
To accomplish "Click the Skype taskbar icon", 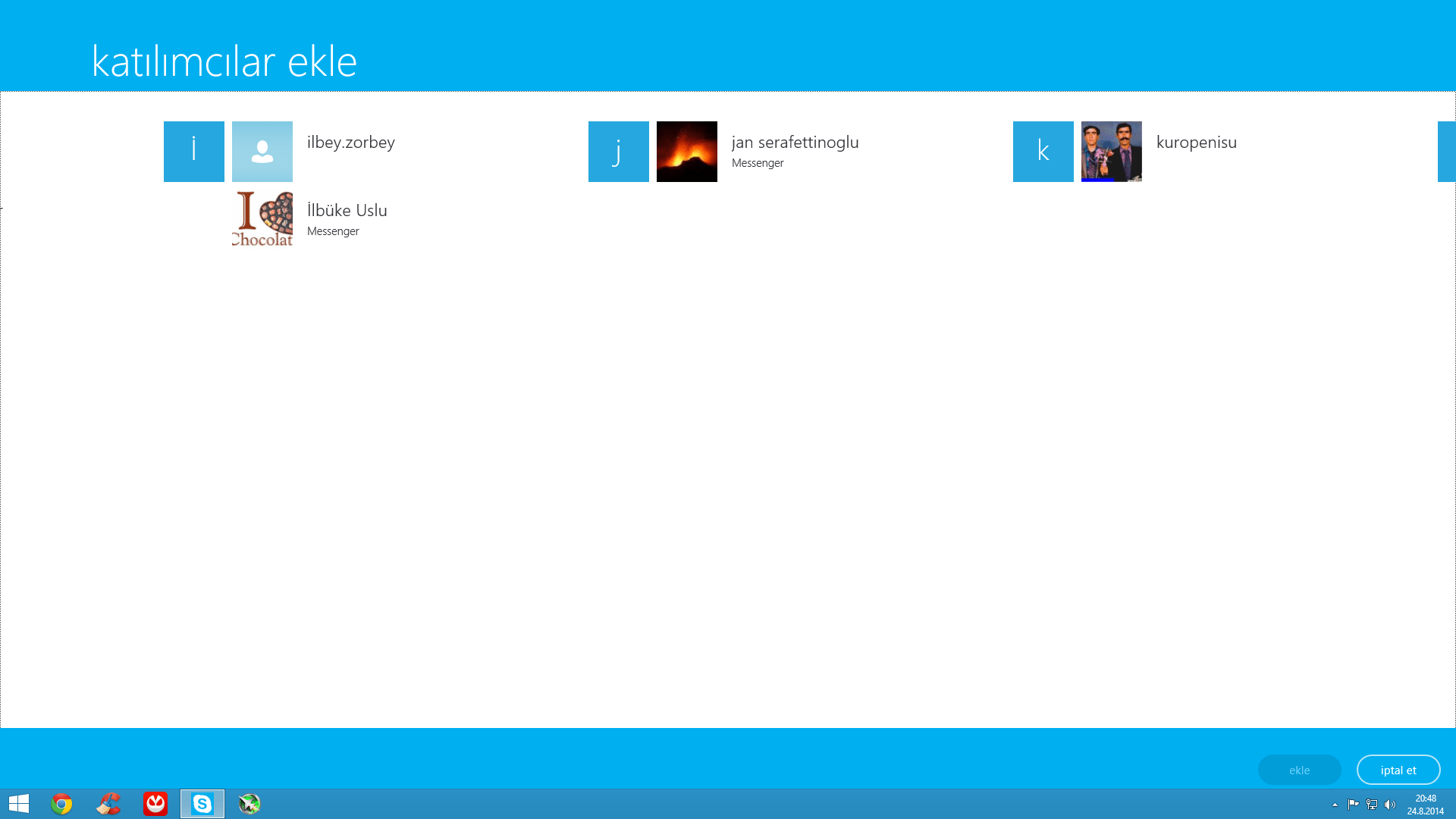I will (x=202, y=804).
